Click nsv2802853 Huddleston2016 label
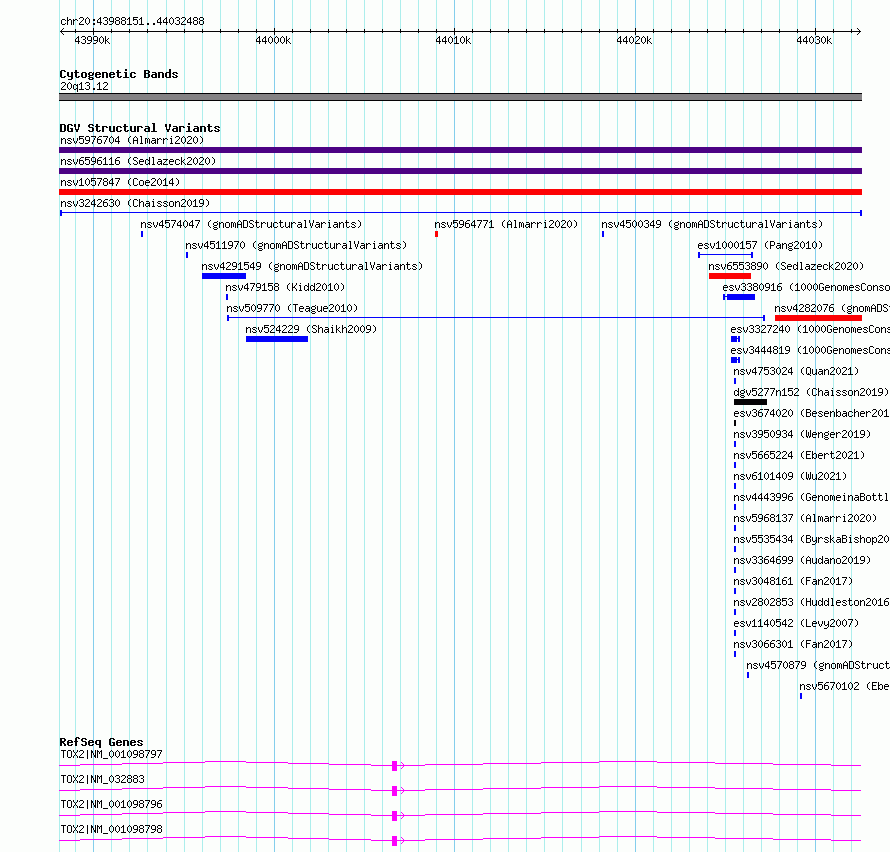 click(x=811, y=602)
